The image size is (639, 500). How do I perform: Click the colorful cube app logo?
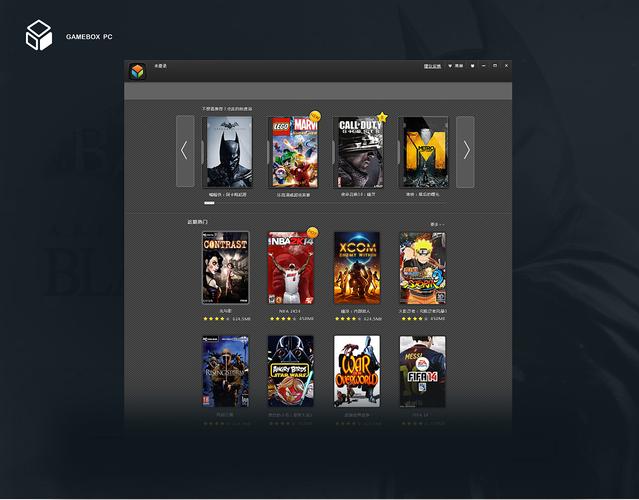[137, 72]
